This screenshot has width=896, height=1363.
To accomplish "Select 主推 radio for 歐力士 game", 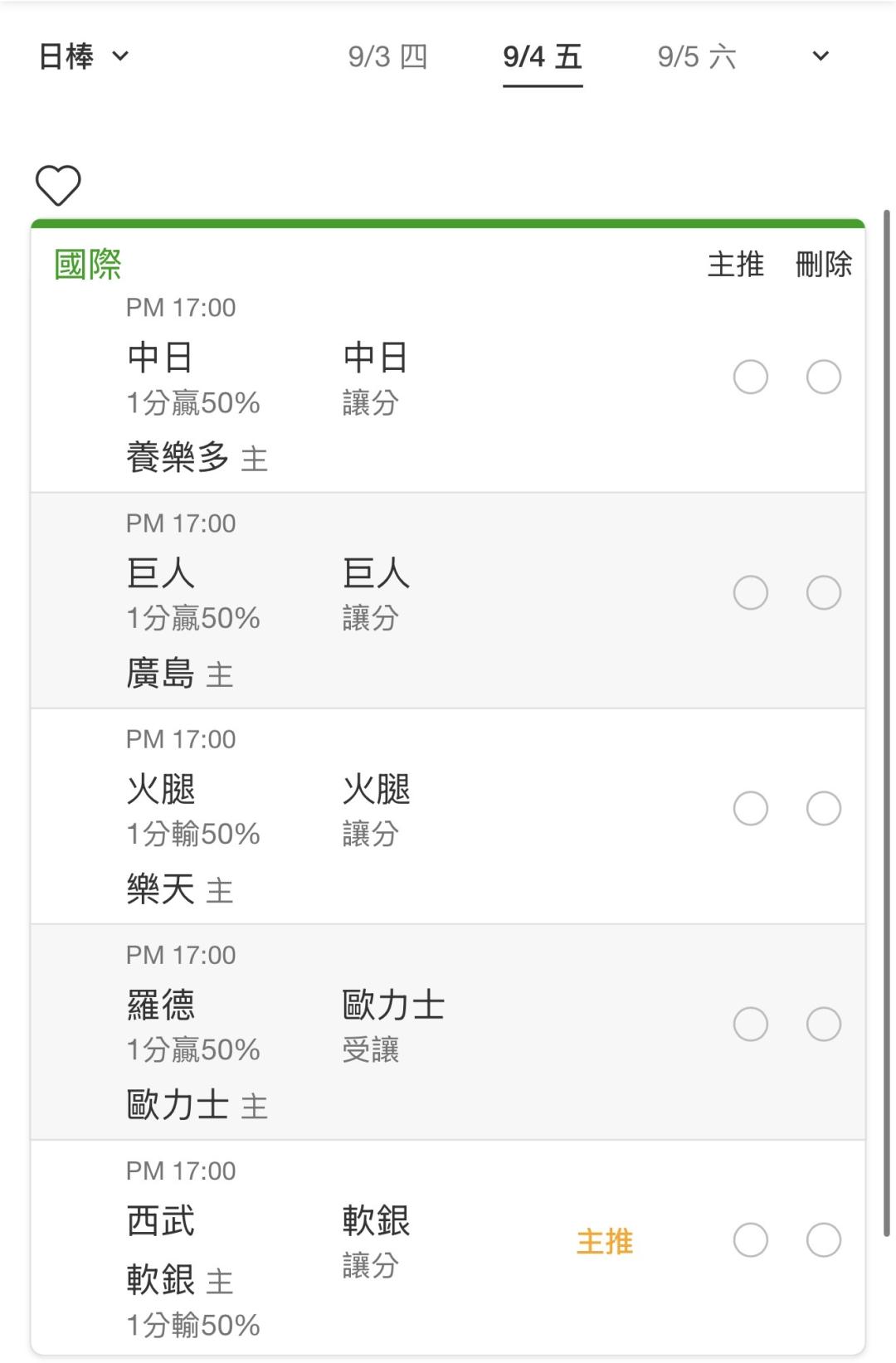I will pyautogui.click(x=751, y=1024).
